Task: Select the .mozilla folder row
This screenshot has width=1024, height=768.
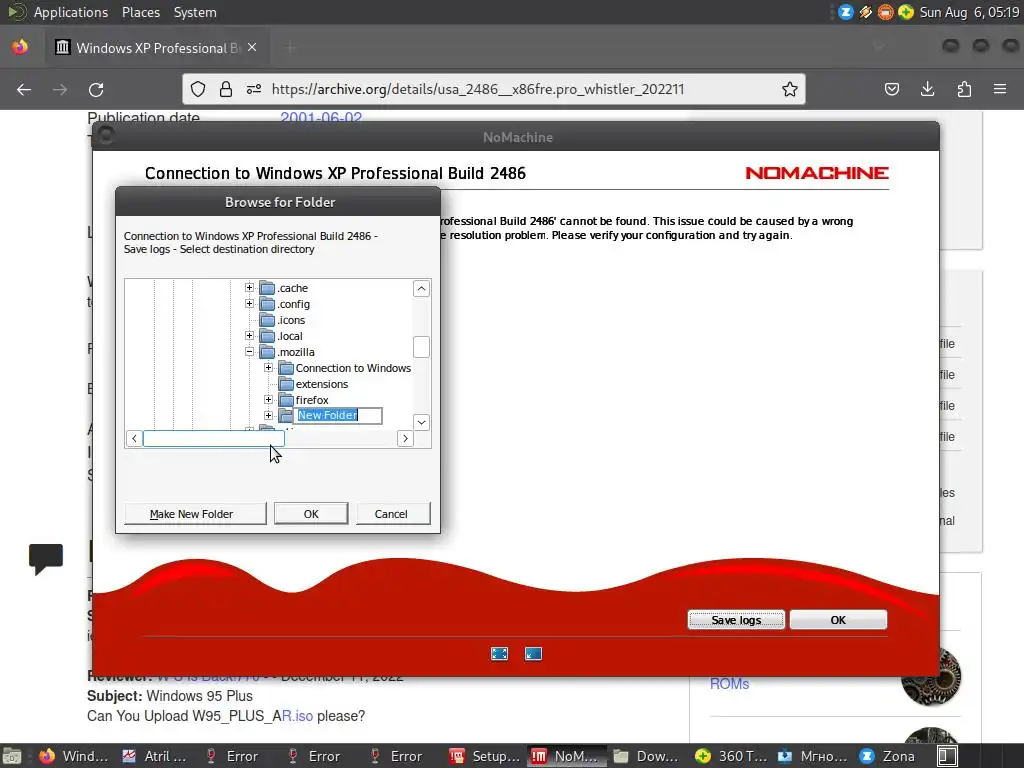Action: (296, 352)
